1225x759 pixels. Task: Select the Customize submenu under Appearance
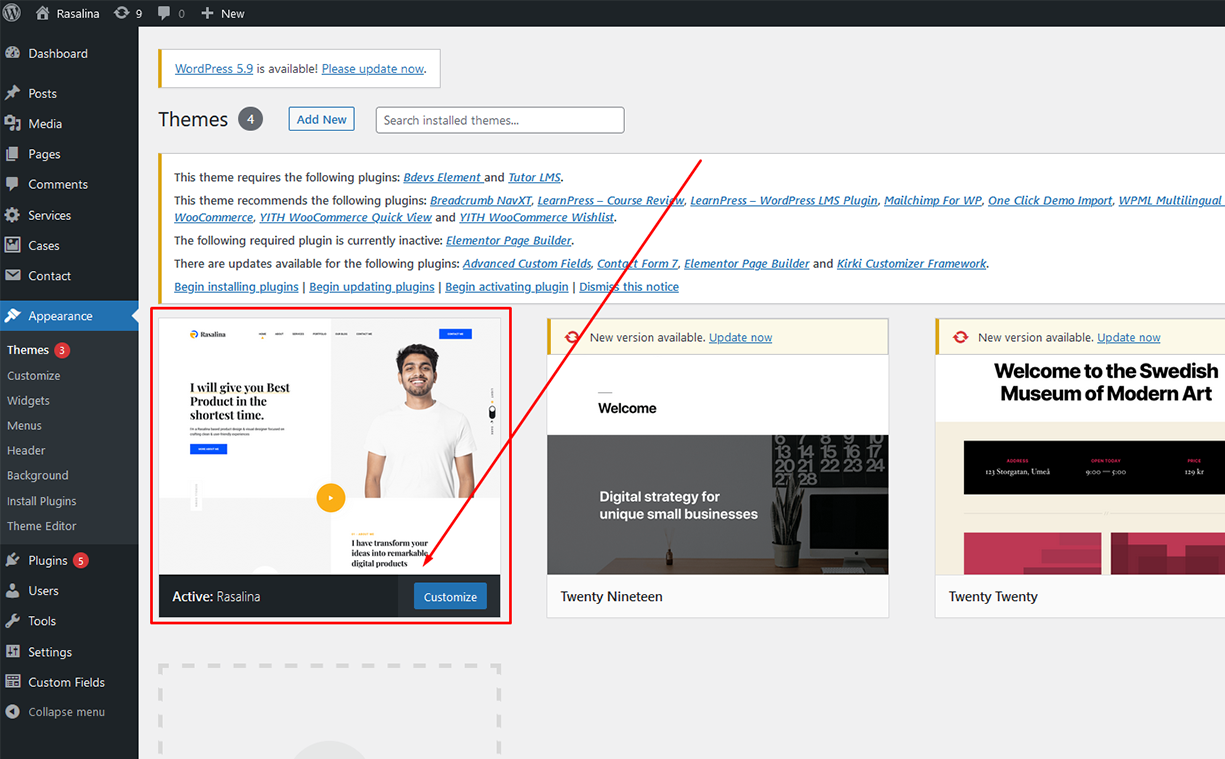(x=34, y=376)
